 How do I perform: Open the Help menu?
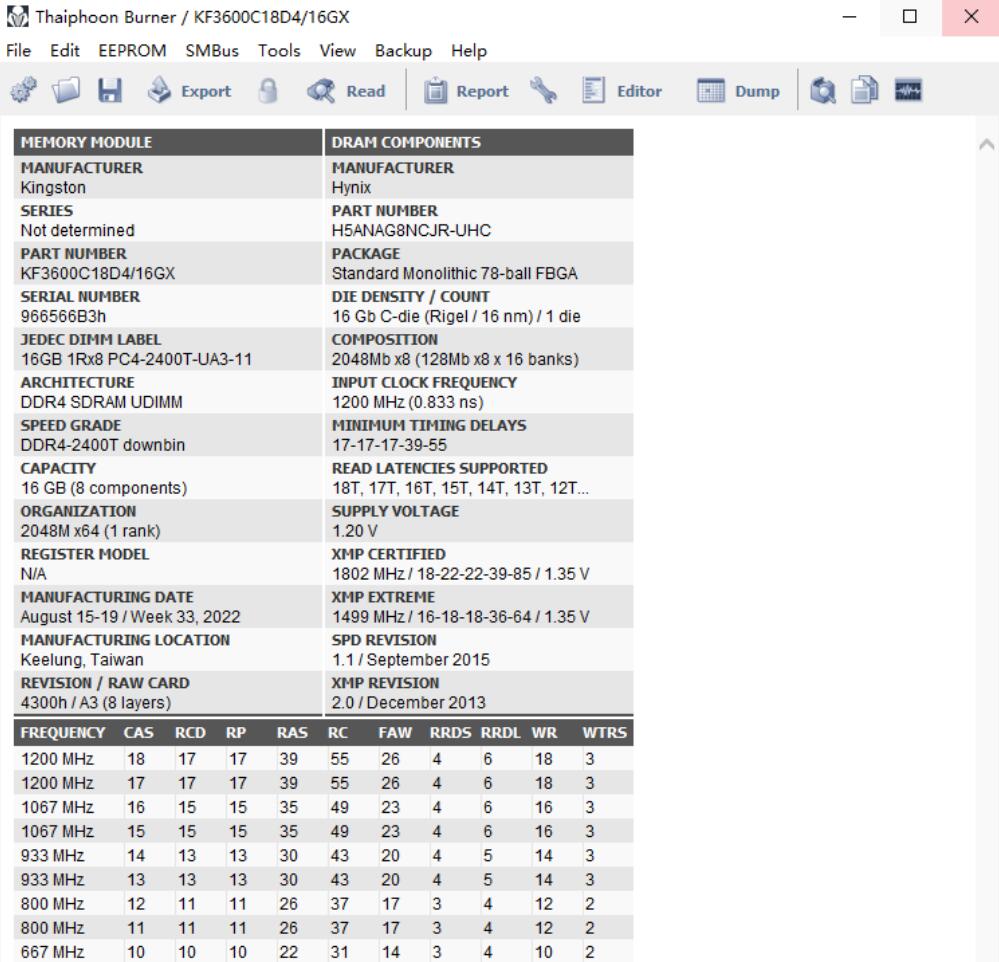tap(469, 50)
